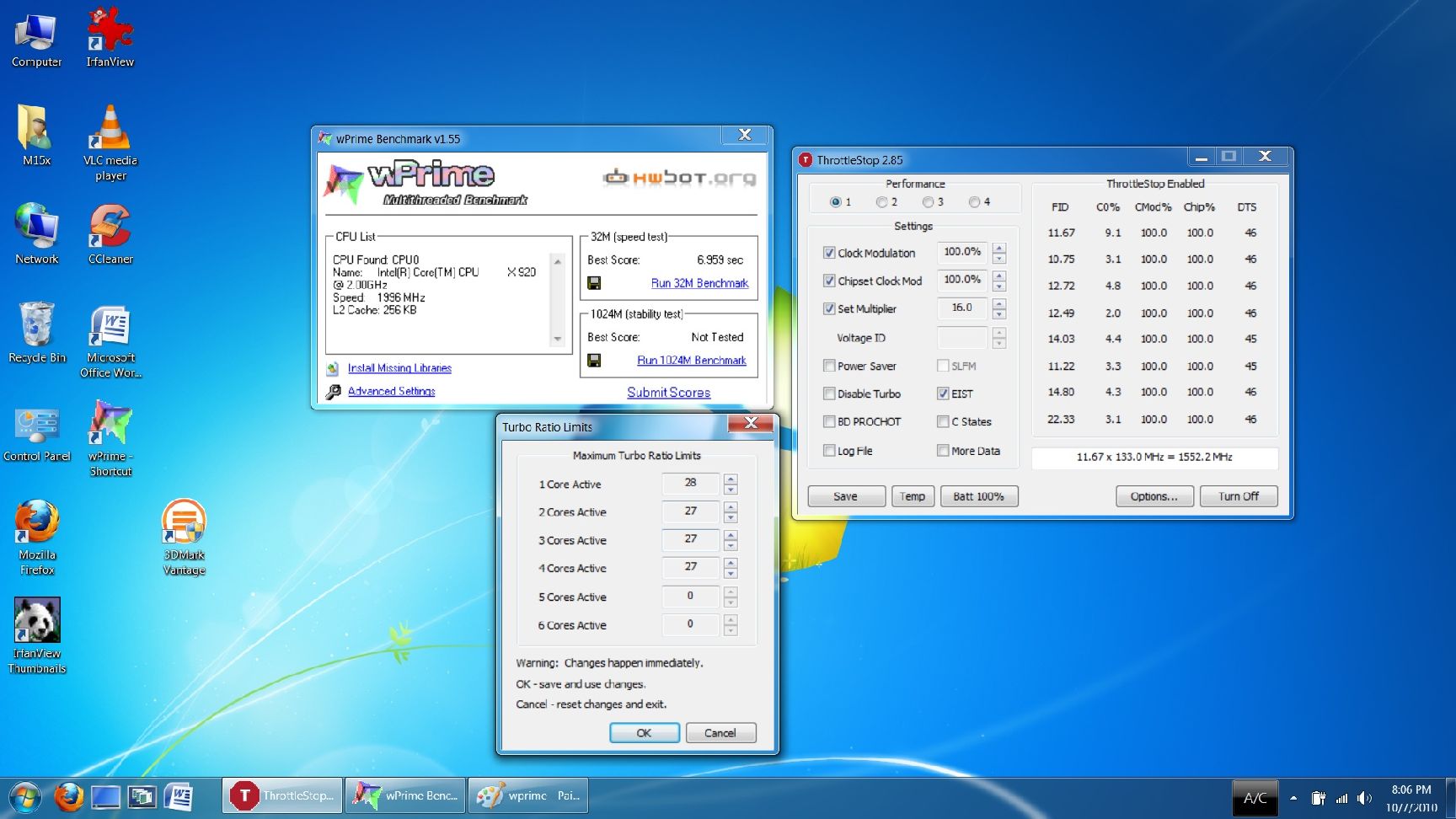
Task: Click the save icon for 1024M score
Action: [594, 361]
